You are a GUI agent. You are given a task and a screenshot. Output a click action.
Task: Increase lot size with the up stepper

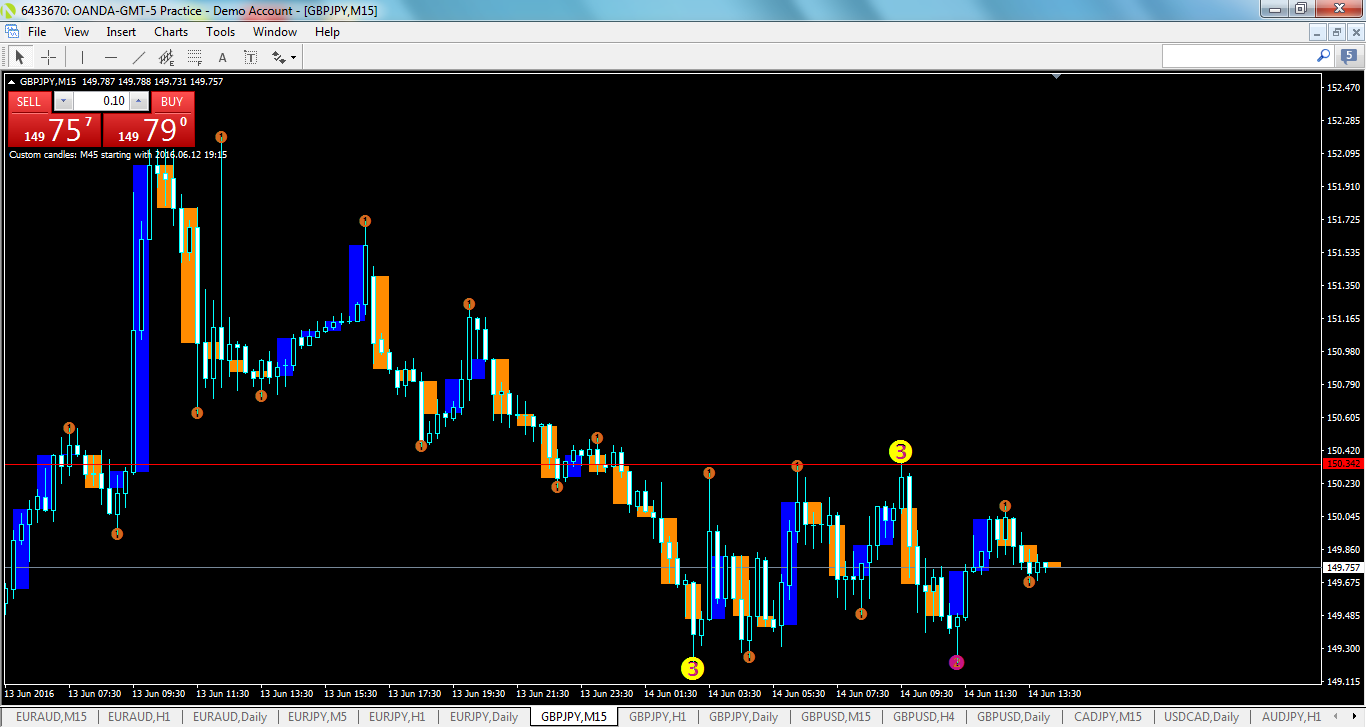click(139, 101)
